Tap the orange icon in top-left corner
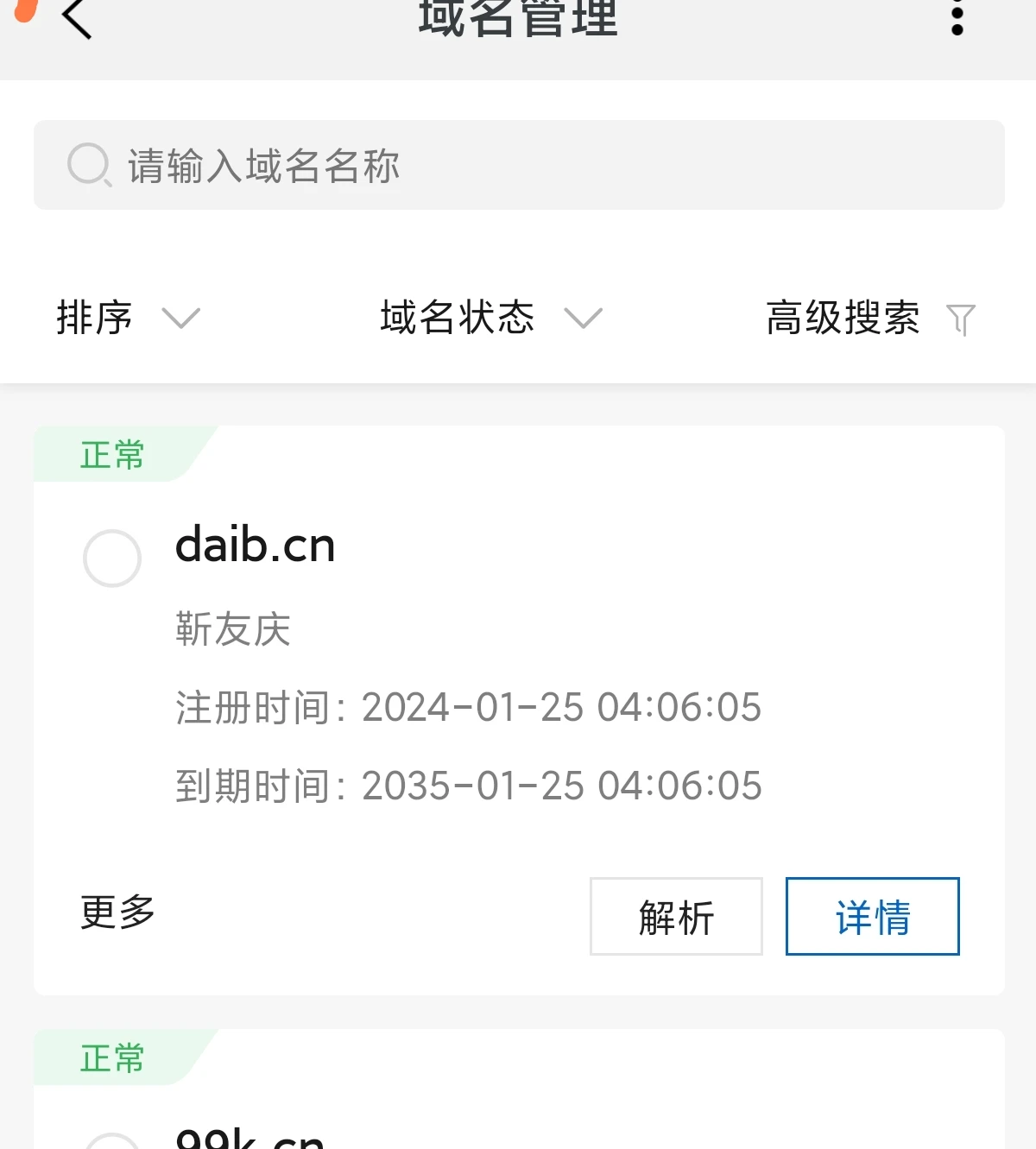Viewport: 1036px width, 1149px height. tap(27, 9)
